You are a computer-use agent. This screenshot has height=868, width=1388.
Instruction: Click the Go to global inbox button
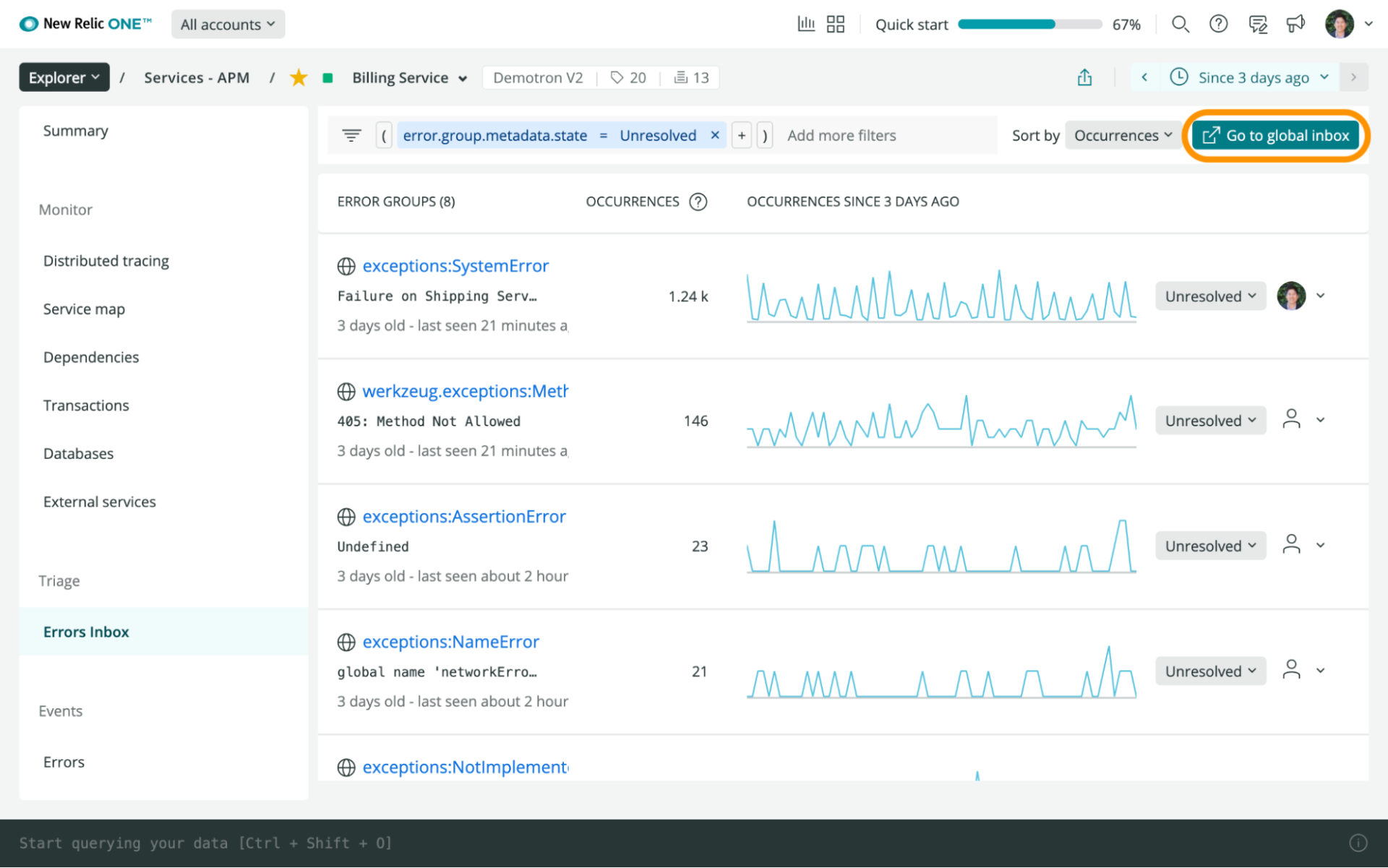[1275, 135]
